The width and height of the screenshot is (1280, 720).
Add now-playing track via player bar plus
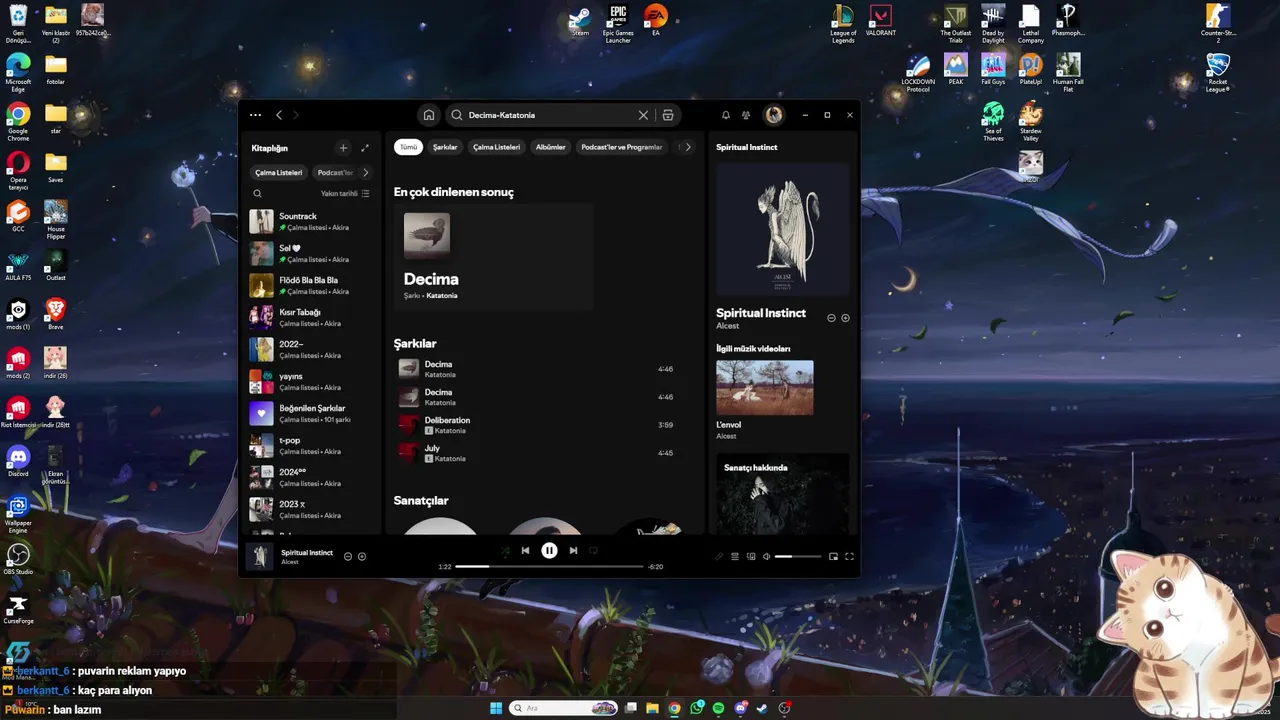(x=362, y=556)
